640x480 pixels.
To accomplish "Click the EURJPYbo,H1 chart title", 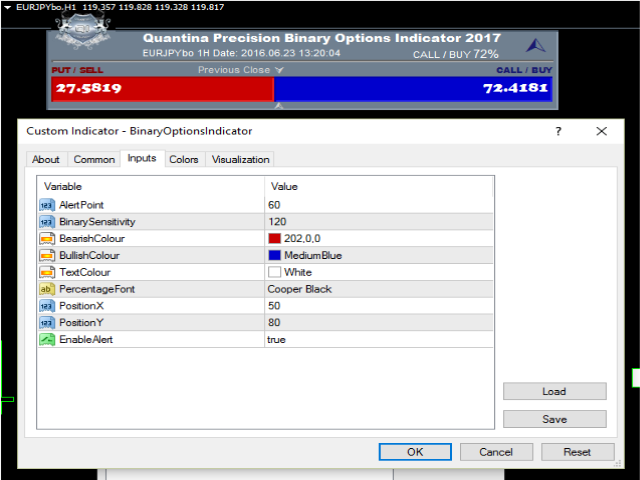I will click(46, 7).
